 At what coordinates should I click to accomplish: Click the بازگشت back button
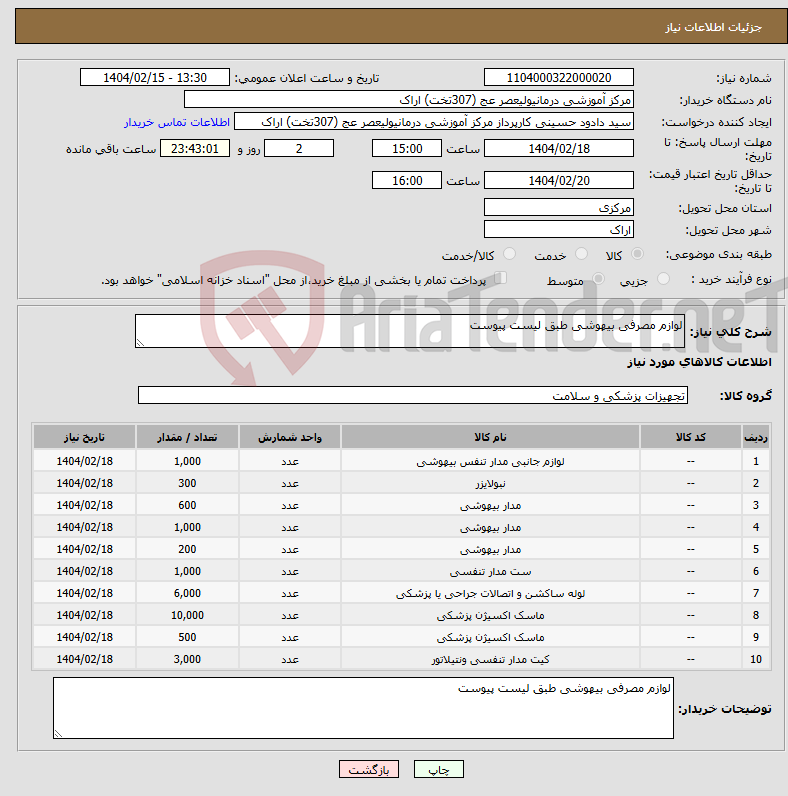pyautogui.click(x=369, y=769)
